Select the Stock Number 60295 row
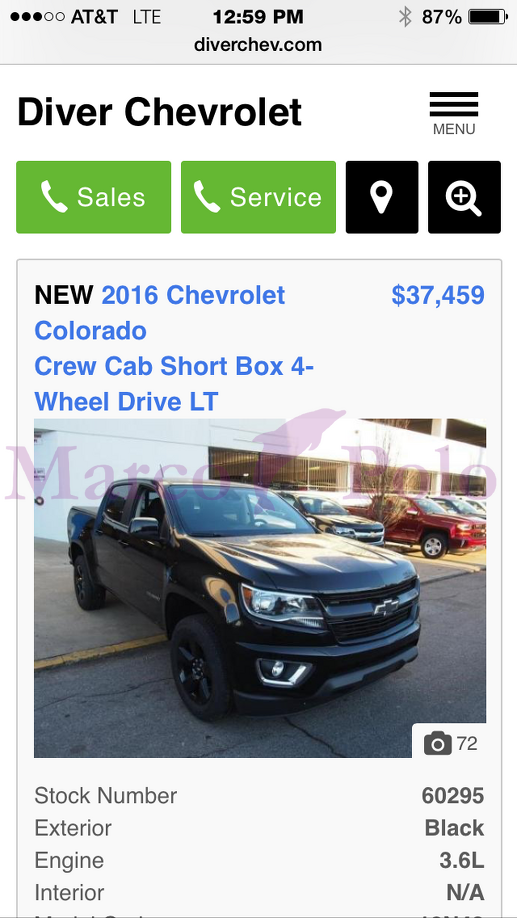This screenshot has height=918, width=517. [x=259, y=796]
